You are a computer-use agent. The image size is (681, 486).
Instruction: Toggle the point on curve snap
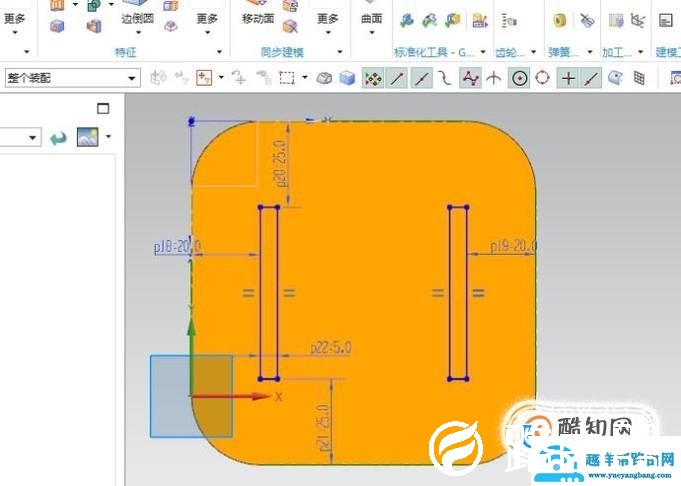(x=591, y=78)
